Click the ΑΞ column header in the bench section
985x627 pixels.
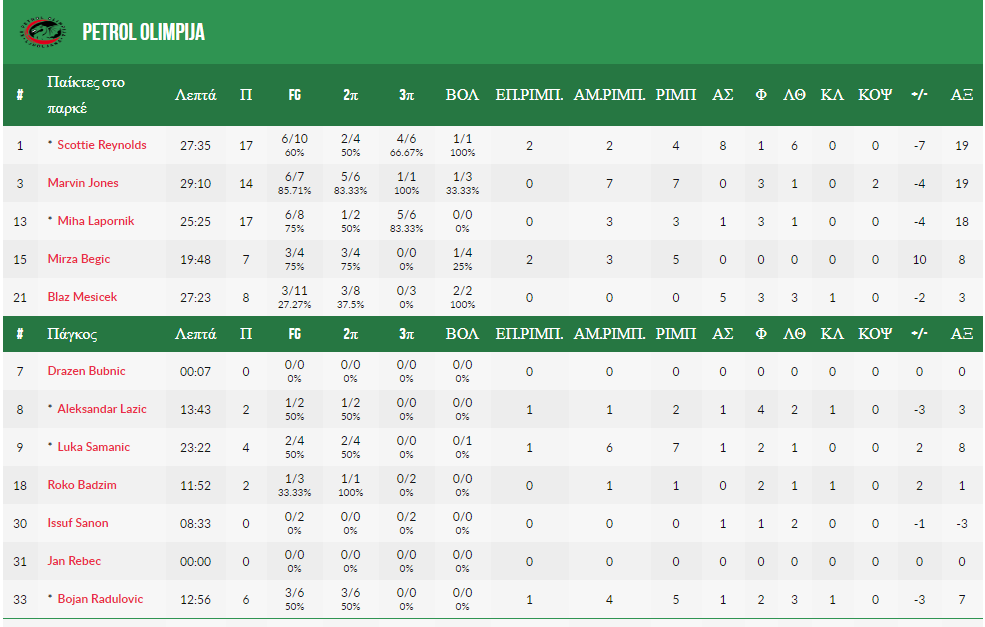point(961,333)
